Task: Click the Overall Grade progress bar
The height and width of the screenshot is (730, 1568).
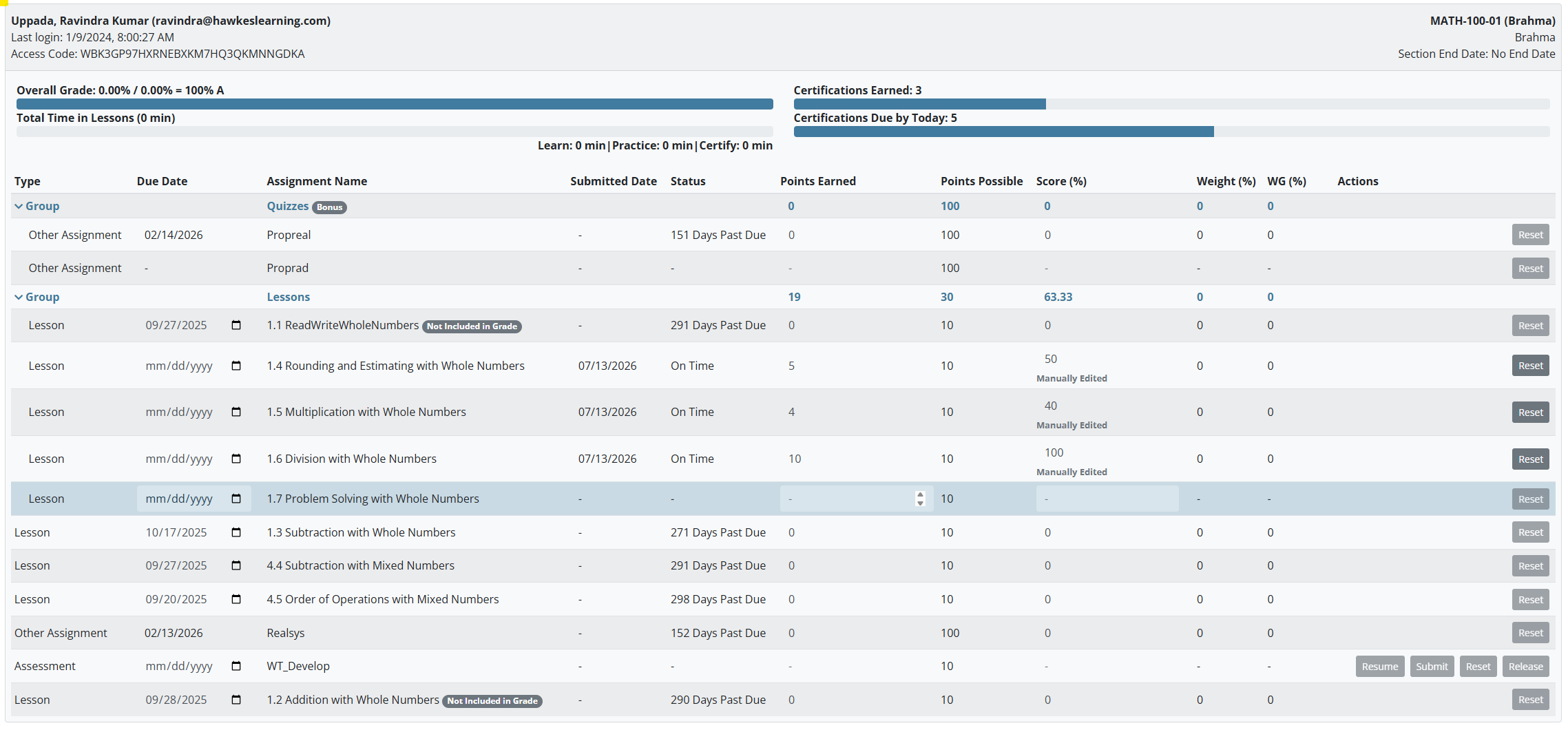Action: click(x=395, y=104)
